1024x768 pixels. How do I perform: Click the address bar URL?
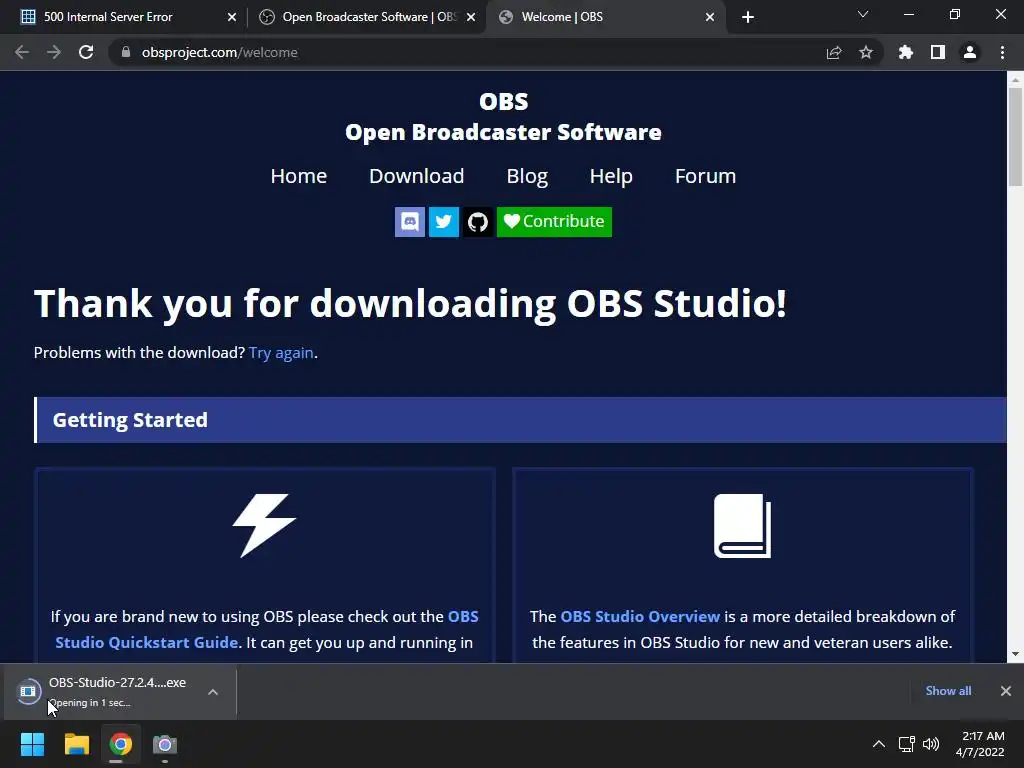click(219, 52)
